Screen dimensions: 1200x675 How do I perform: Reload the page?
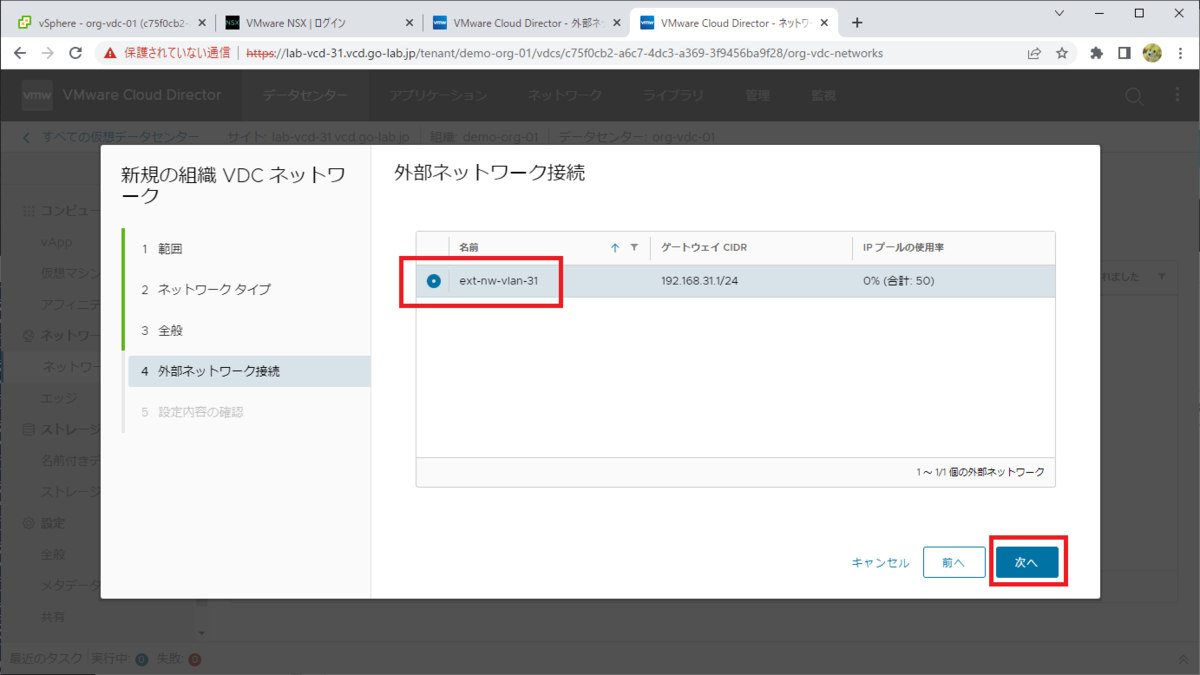click(75, 53)
